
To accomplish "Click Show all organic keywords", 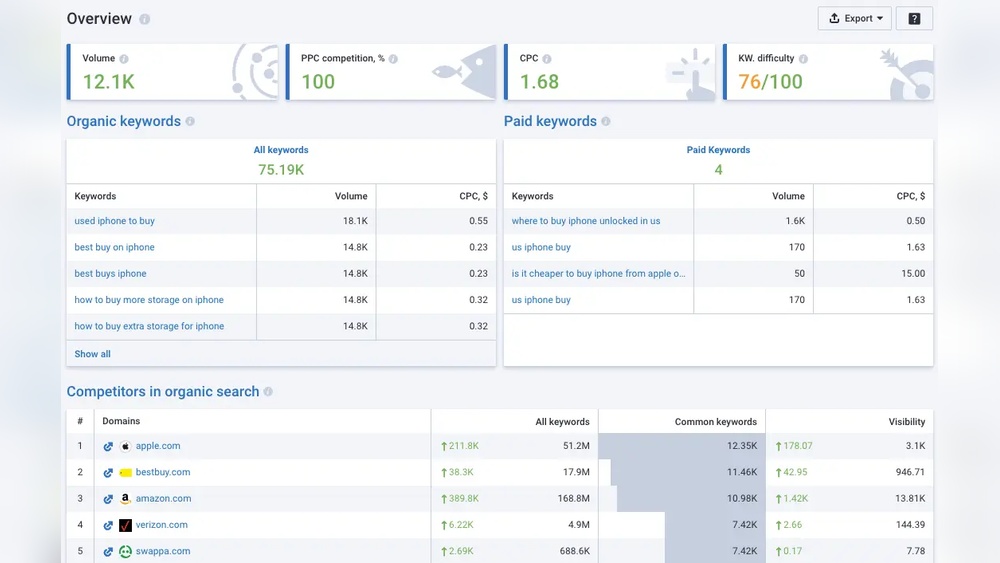I will click(x=92, y=354).
